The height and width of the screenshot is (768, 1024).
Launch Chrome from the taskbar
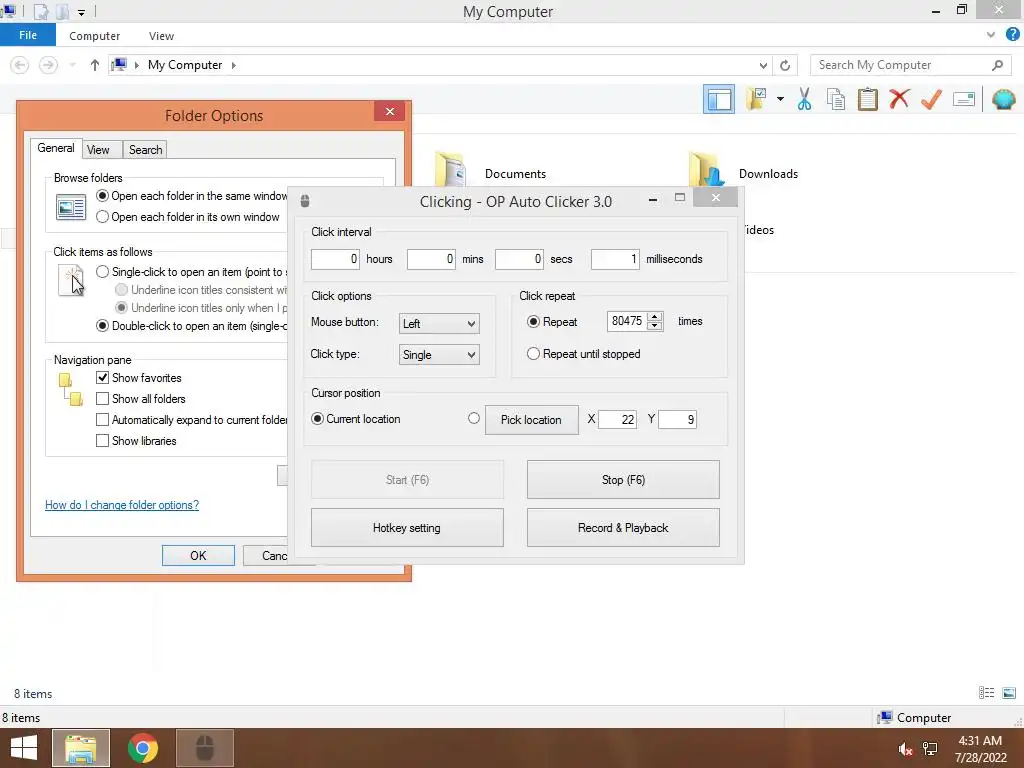pos(143,748)
